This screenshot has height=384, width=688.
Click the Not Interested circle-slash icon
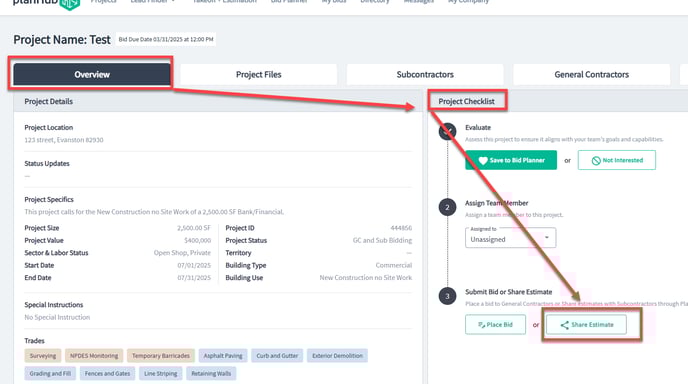click(x=596, y=161)
